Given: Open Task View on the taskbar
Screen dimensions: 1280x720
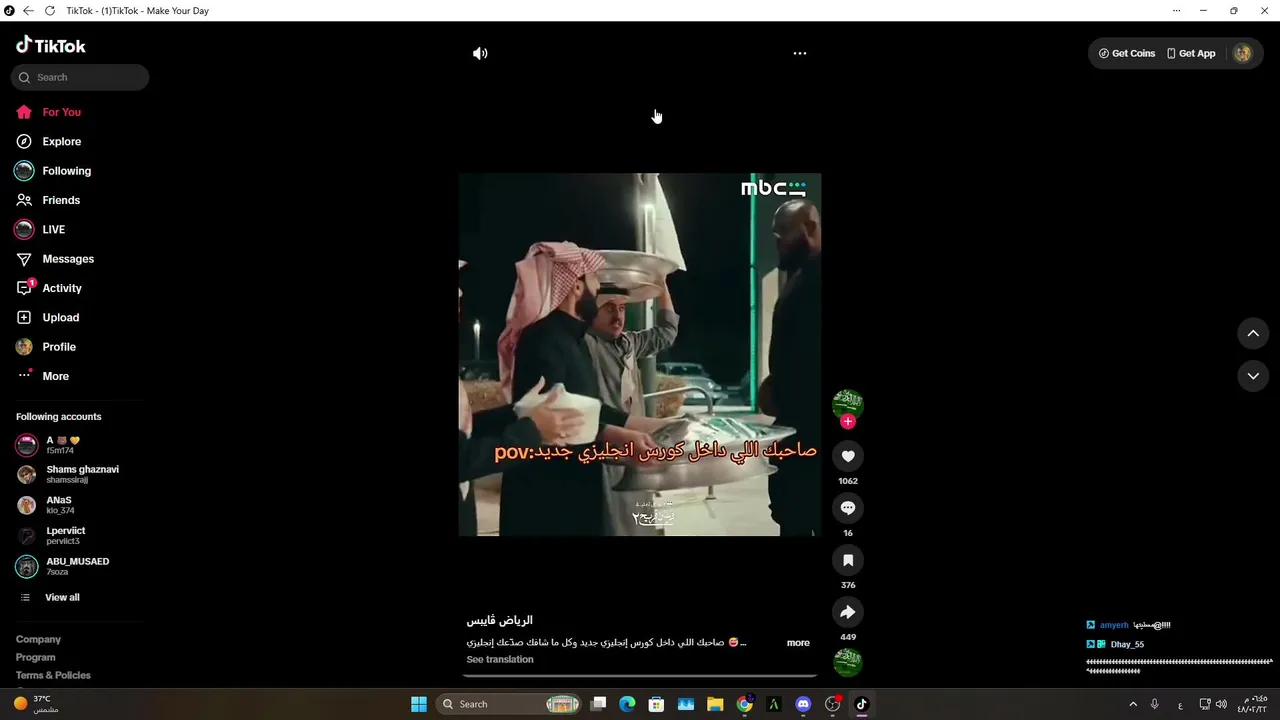Looking at the screenshot, I should click(x=598, y=704).
